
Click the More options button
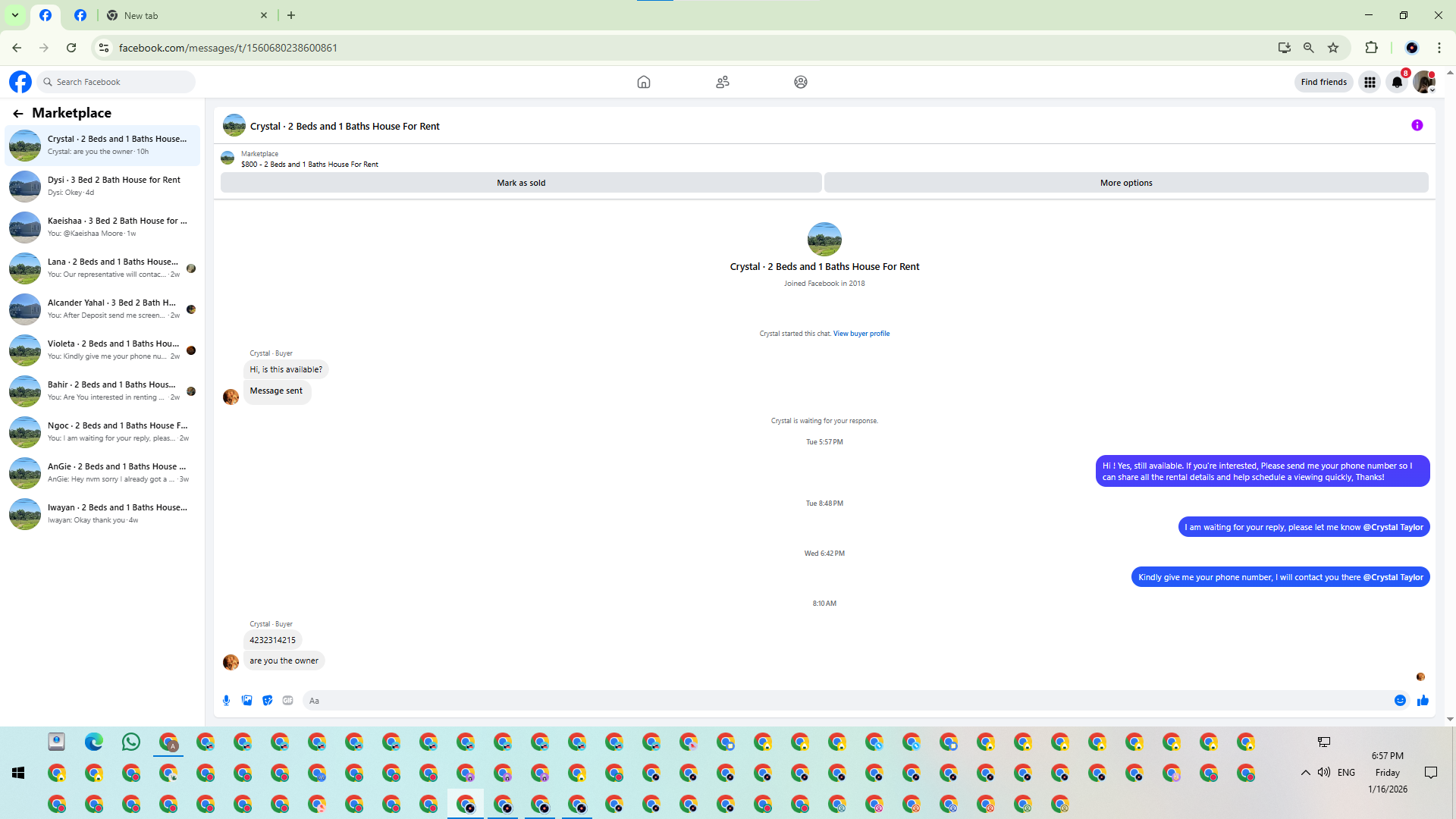pos(1125,183)
